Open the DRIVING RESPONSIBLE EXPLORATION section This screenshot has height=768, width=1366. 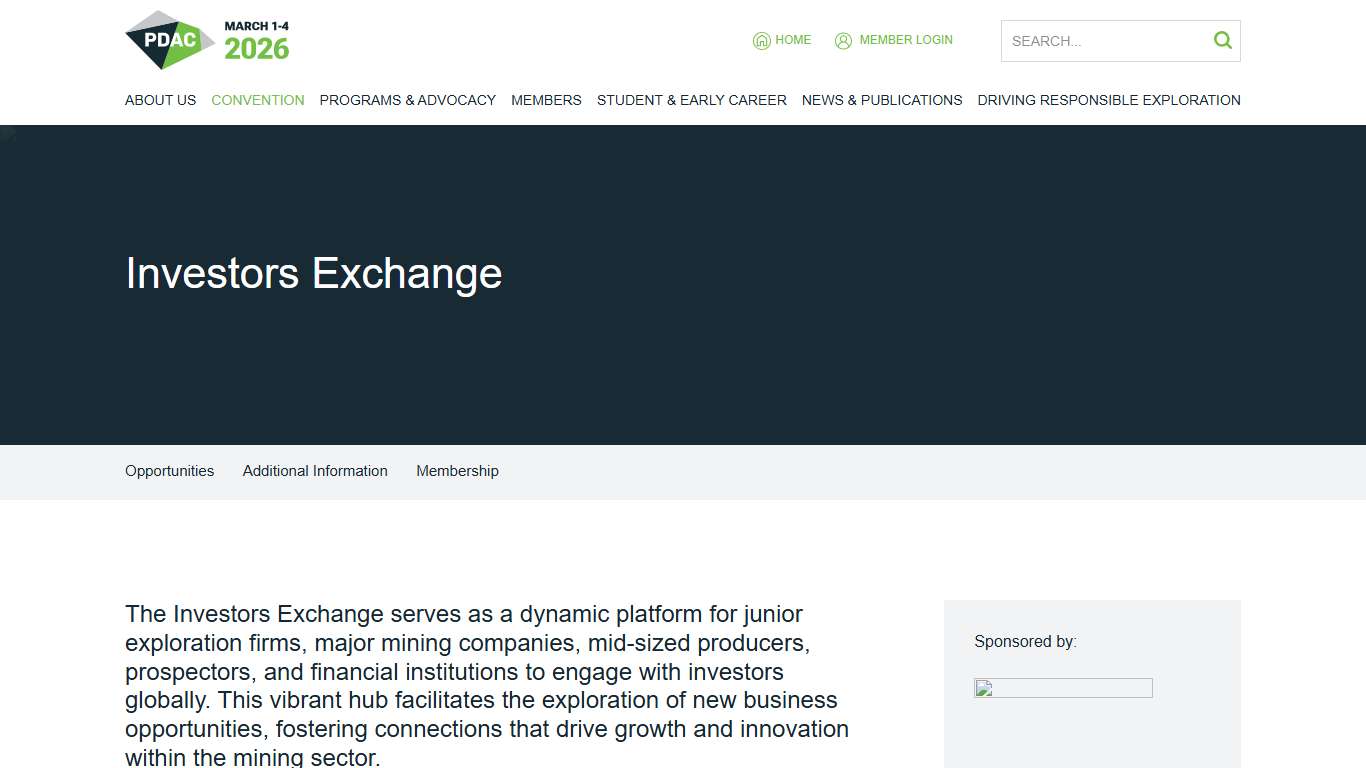[x=1108, y=100]
